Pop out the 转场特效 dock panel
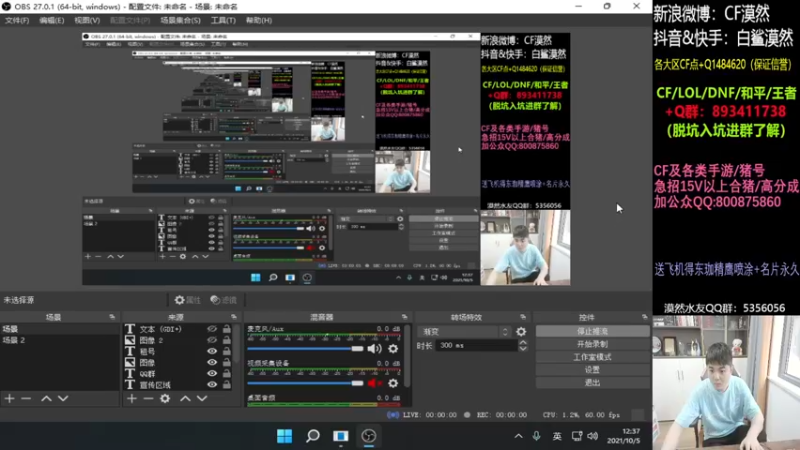 point(523,317)
